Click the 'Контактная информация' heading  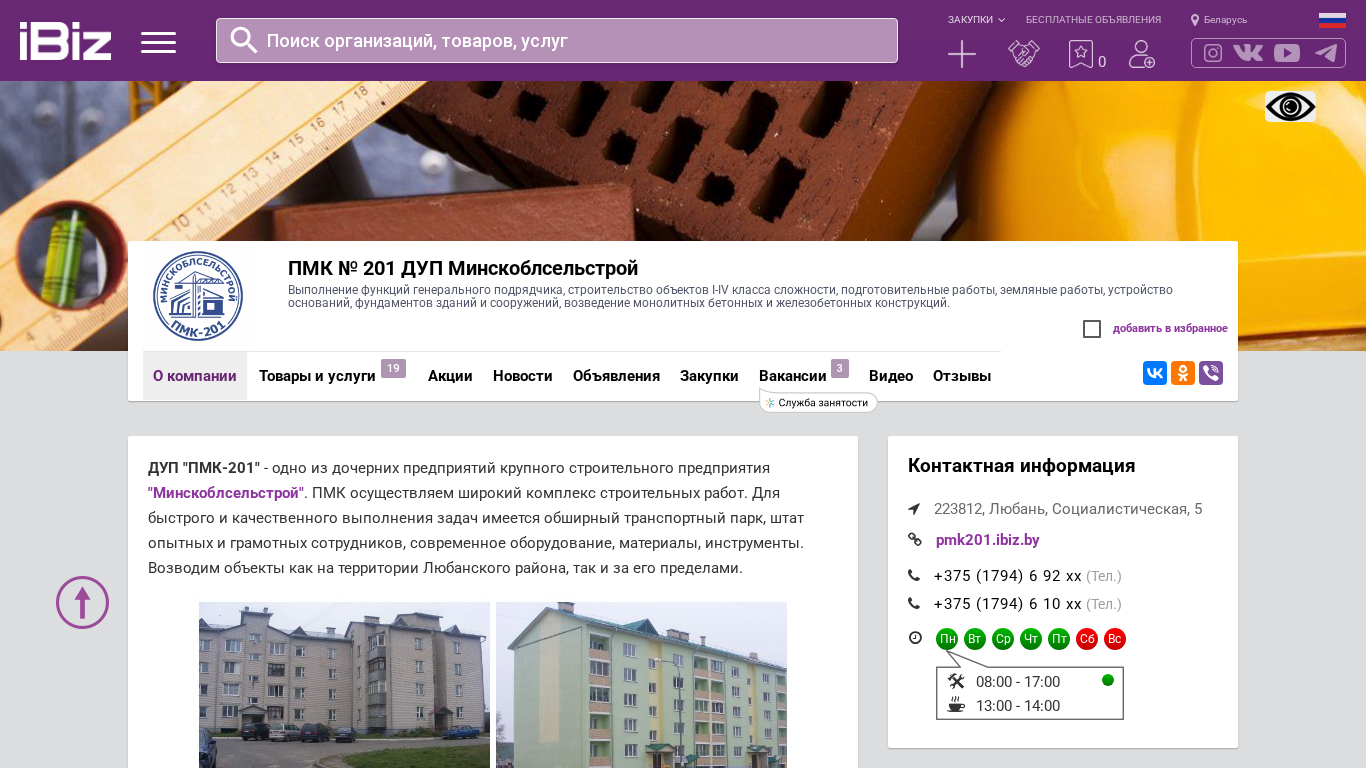(1022, 466)
